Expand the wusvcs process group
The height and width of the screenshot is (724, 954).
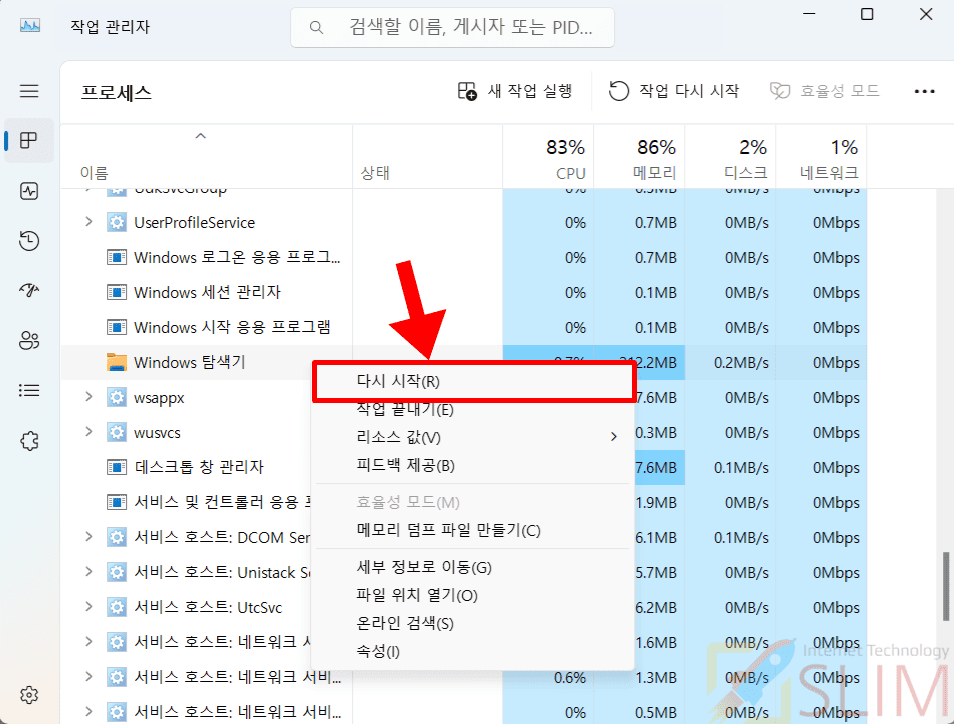(89, 431)
